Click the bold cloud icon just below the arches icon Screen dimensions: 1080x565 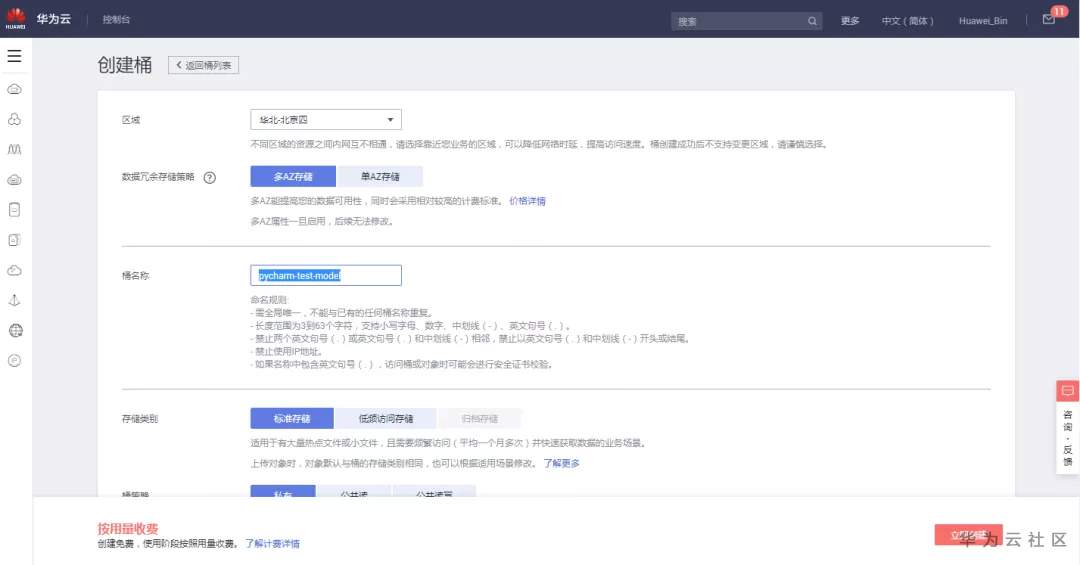[14, 180]
